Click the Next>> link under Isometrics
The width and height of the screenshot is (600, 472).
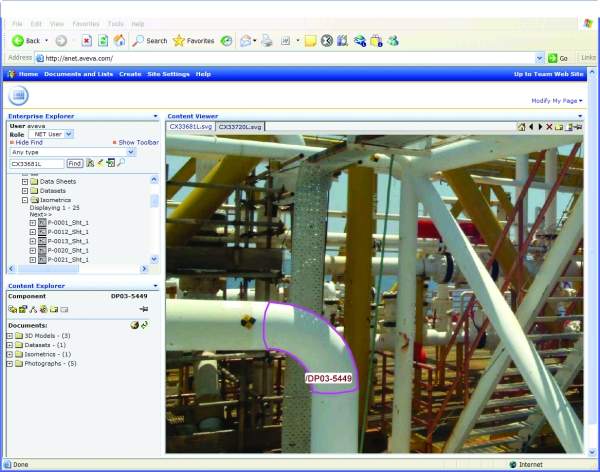(40, 214)
